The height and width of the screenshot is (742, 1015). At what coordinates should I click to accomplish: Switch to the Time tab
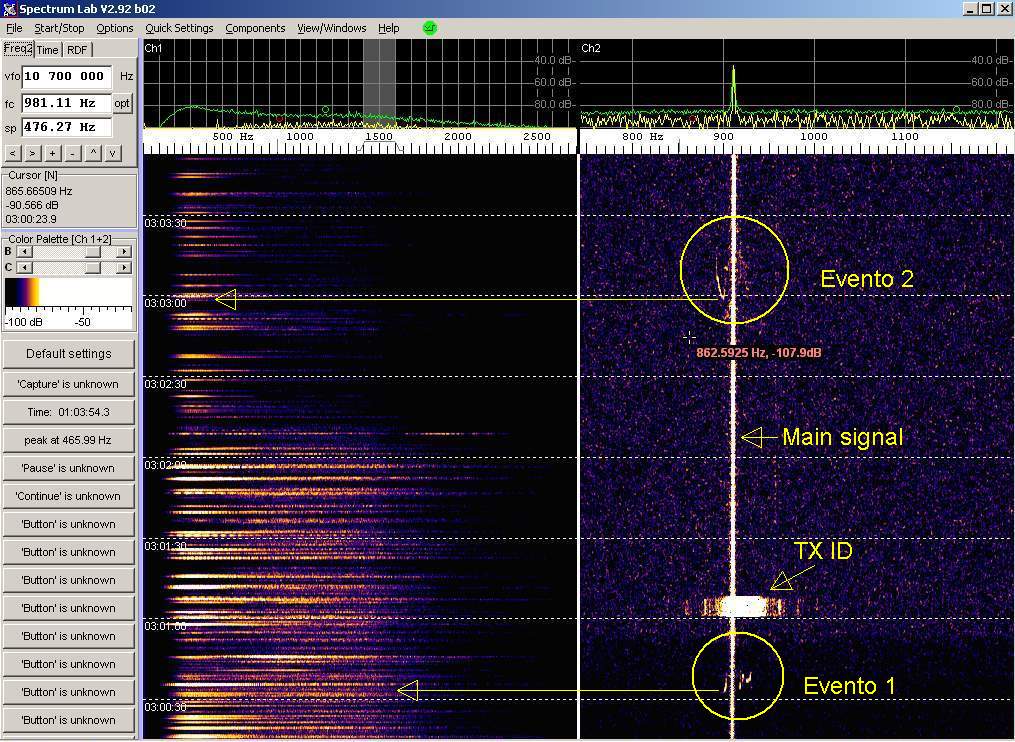pyautogui.click(x=47, y=50)
